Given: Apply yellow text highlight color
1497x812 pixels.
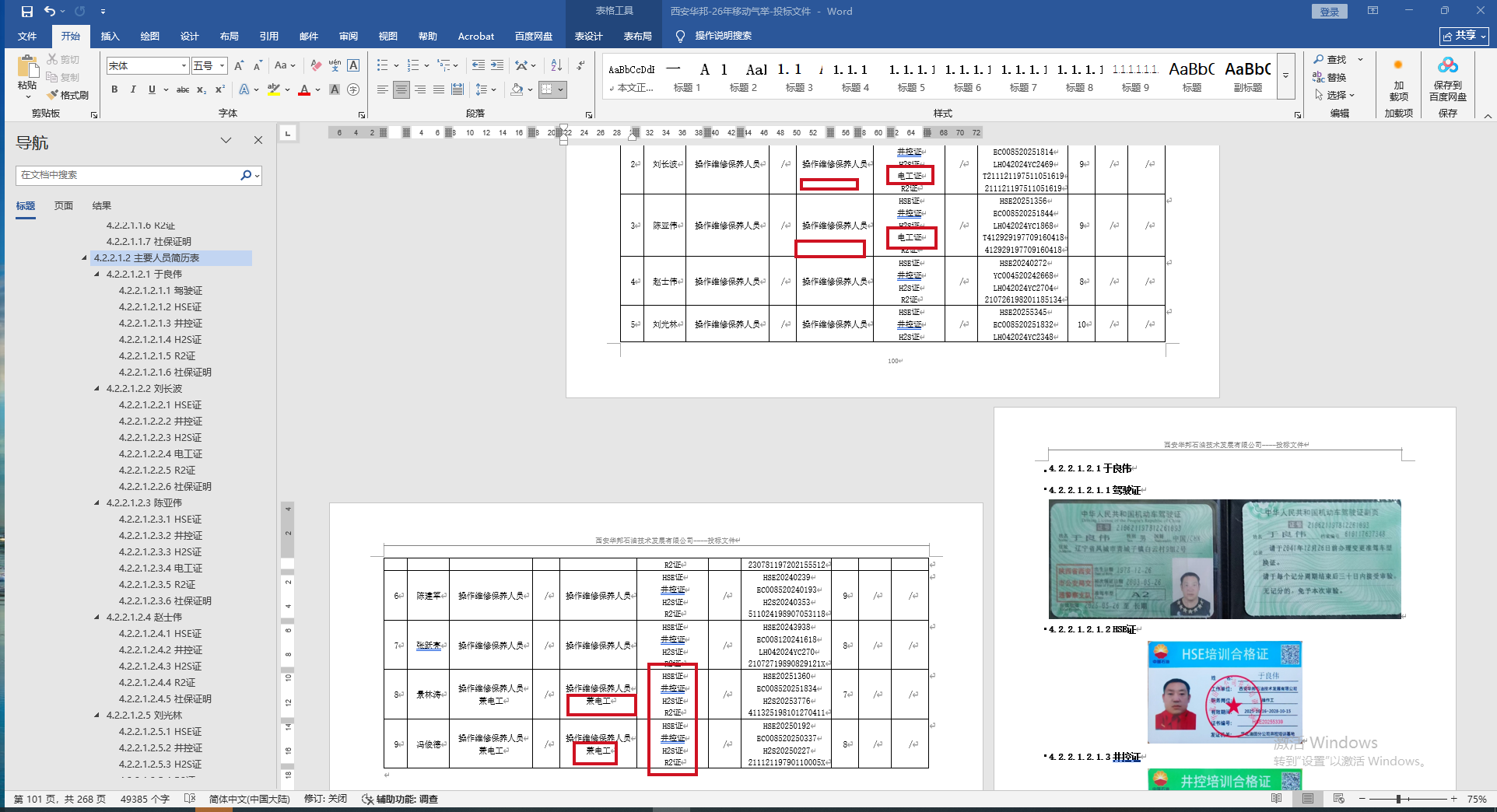Looking at the screenshot, I should 273,89.
